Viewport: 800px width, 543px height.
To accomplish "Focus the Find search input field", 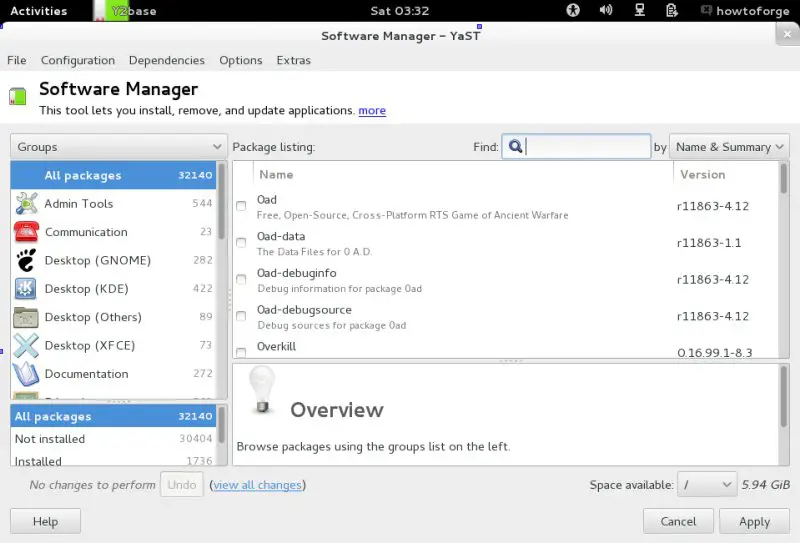I will (x=576, y=146).
